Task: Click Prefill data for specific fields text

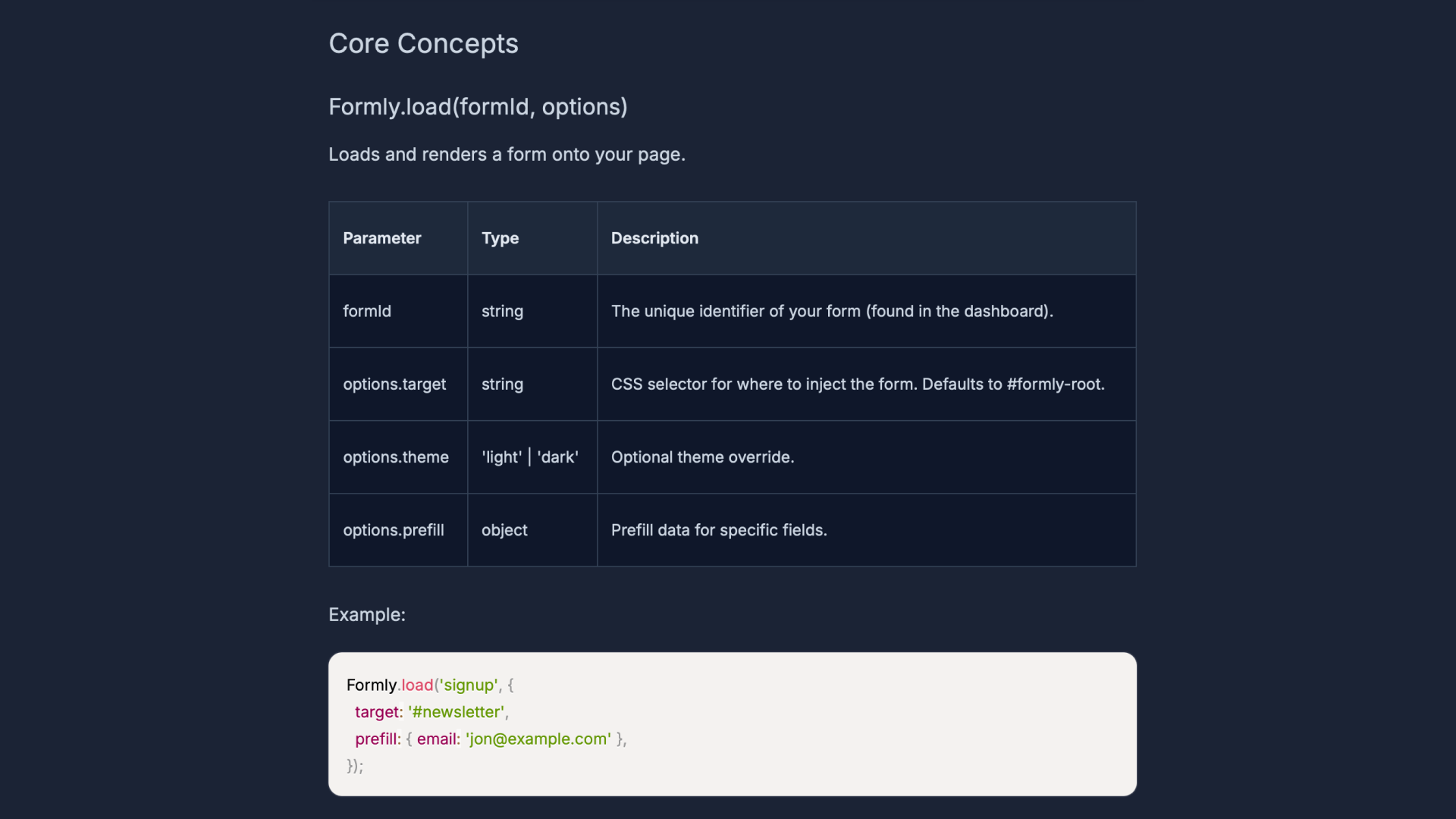Action: (718, 530)
